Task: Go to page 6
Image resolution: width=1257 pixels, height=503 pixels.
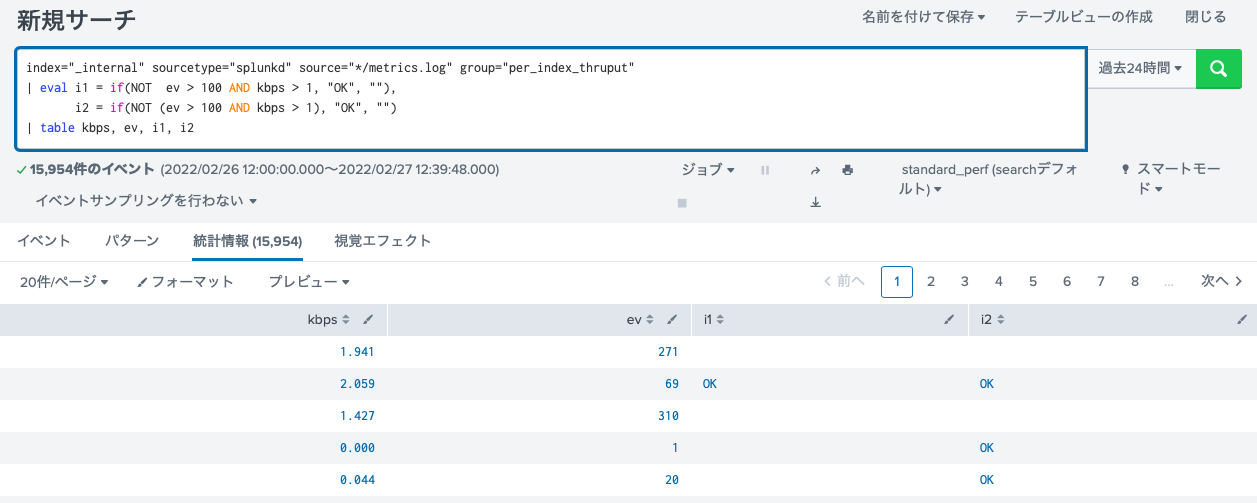Action: click(1067, 282)
